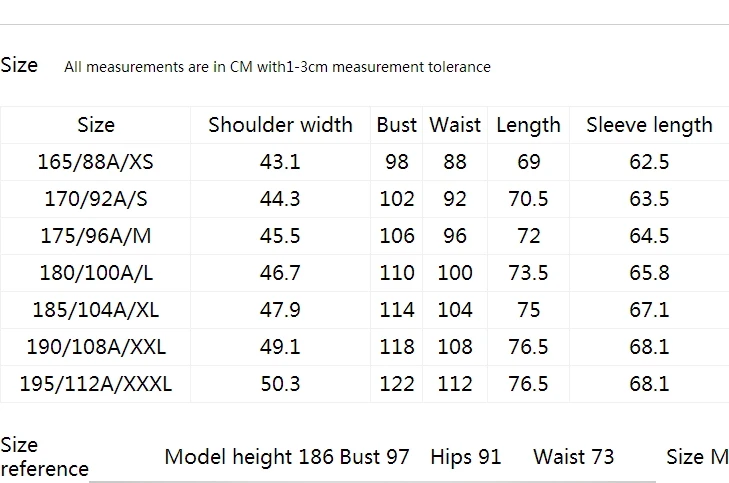Select the 185/104A/XL size cell
729x483 pixels.
tap(95, 310)
